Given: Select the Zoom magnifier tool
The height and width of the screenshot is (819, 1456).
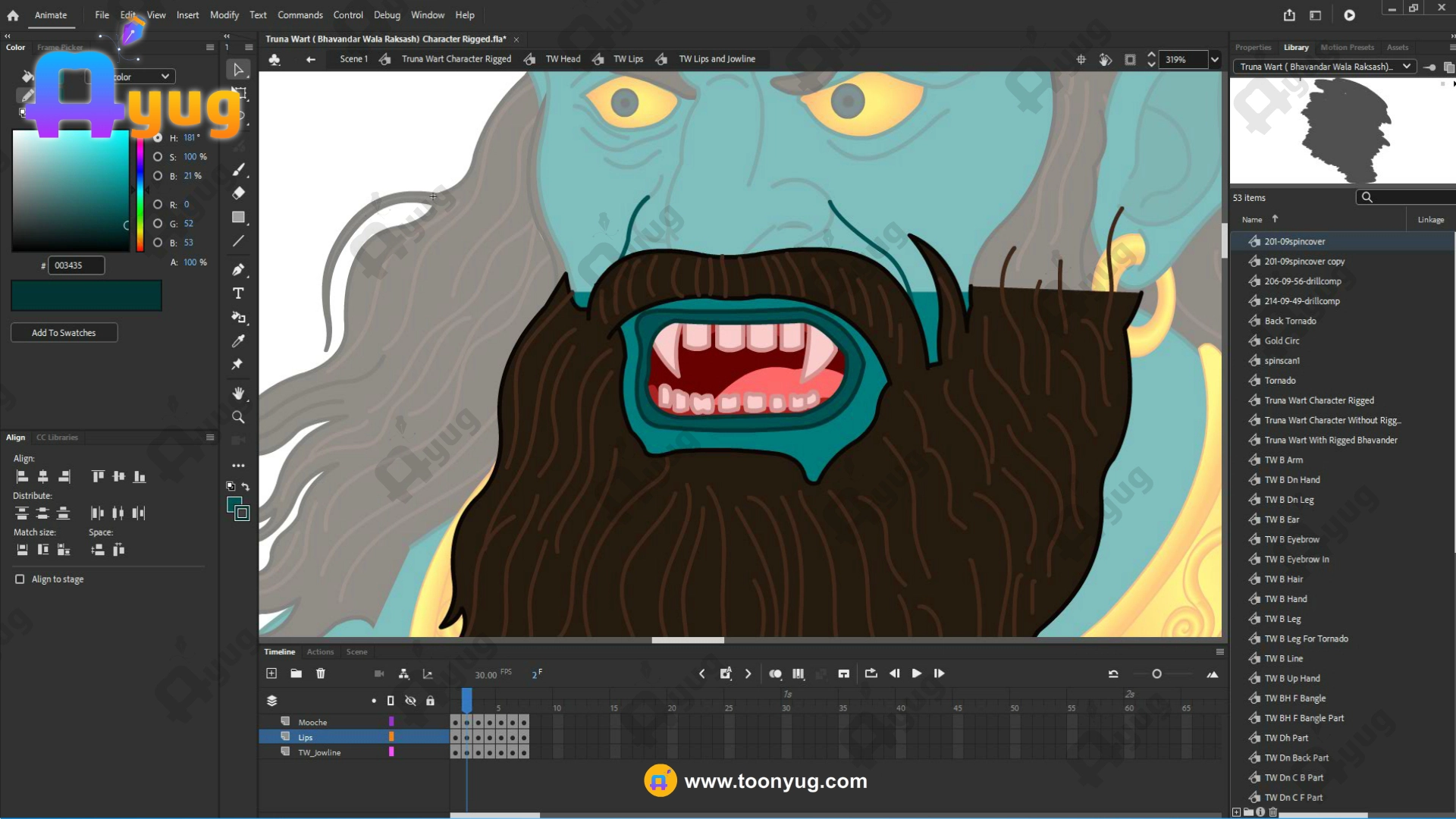Looking at the screenshot, I should pos(238,417).
